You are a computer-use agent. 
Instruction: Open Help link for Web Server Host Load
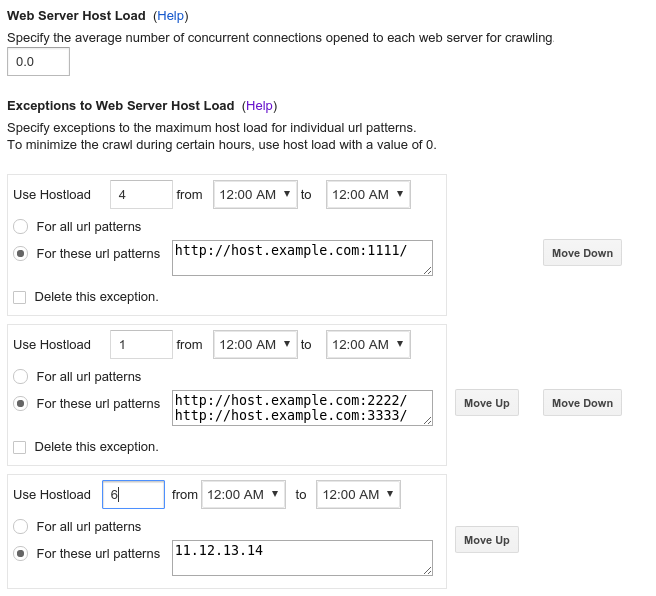[171, 16]
